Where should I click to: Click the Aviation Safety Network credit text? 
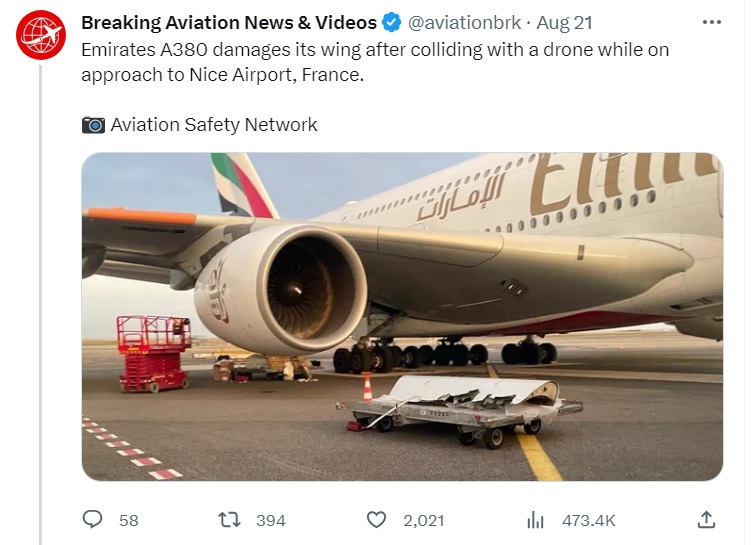(x=214, y=125)
